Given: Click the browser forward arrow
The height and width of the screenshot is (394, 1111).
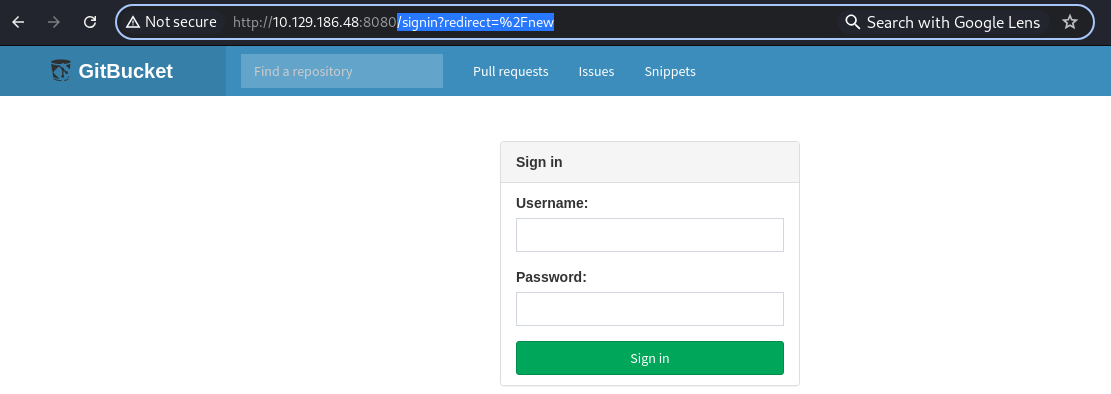Looking at the screenshot, I should point(54,22).
